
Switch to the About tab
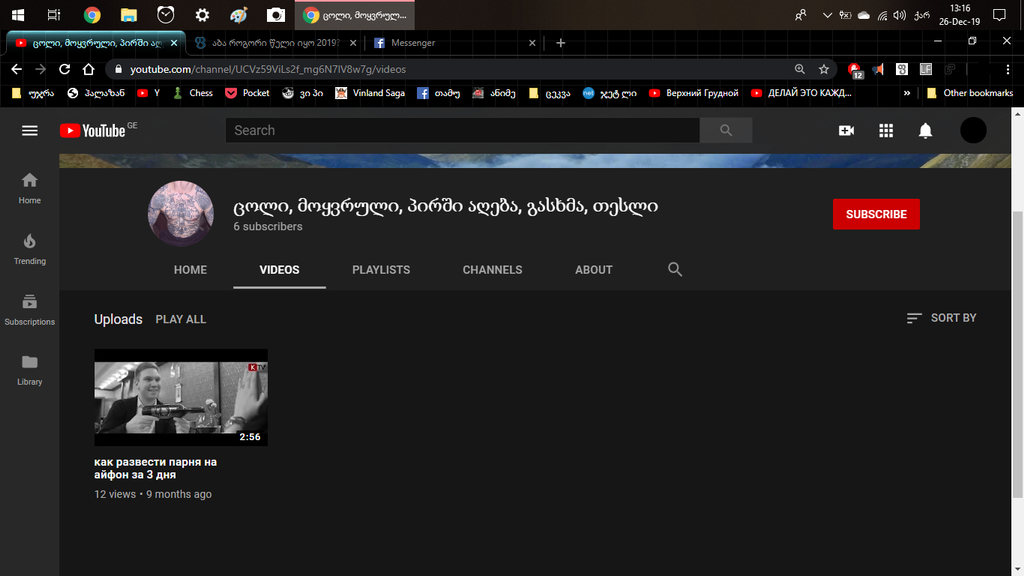593,270
